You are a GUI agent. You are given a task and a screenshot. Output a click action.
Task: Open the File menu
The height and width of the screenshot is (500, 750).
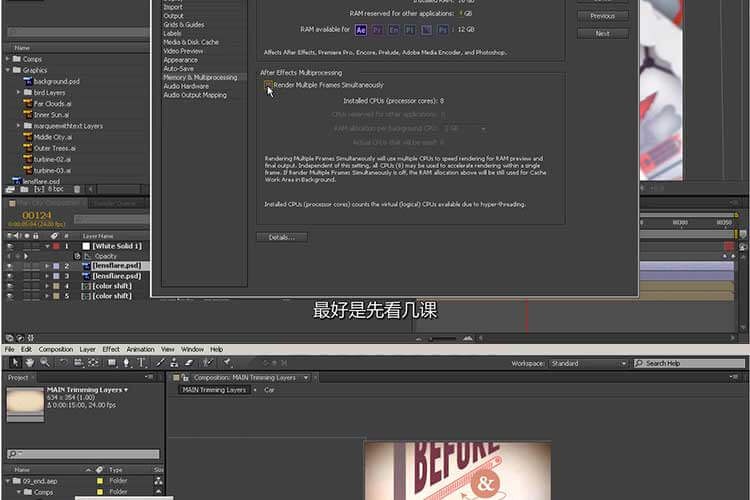(x=10, y=349)
